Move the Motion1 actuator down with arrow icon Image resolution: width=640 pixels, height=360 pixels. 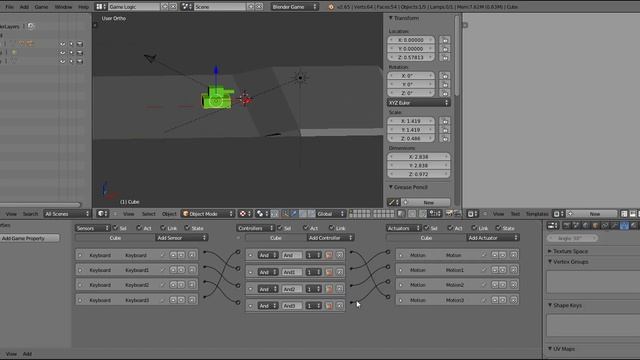pyautogui.click(x=503, y=270)
